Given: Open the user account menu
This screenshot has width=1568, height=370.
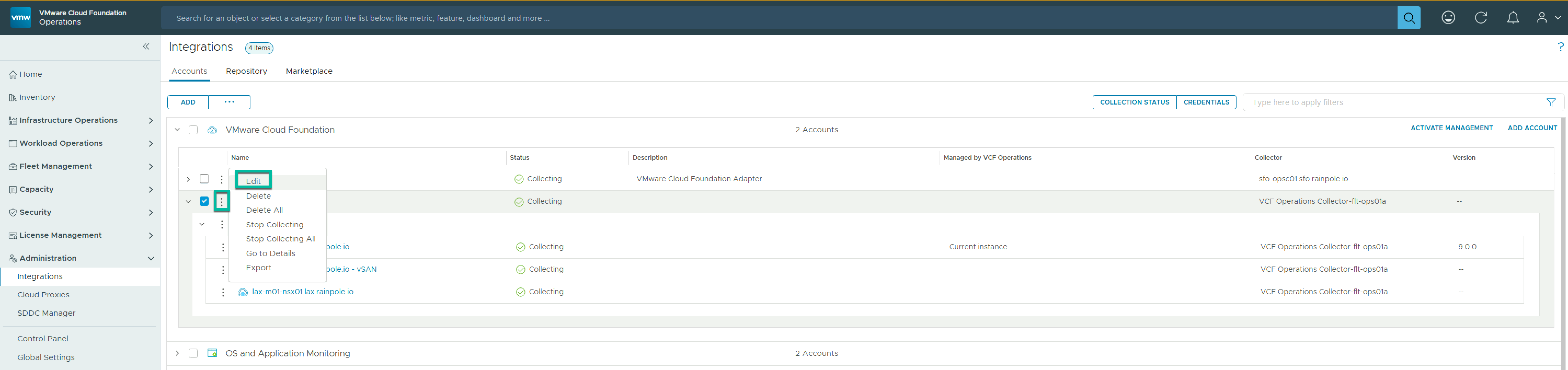Looking at the screenshot, I should pos(1548,18).
